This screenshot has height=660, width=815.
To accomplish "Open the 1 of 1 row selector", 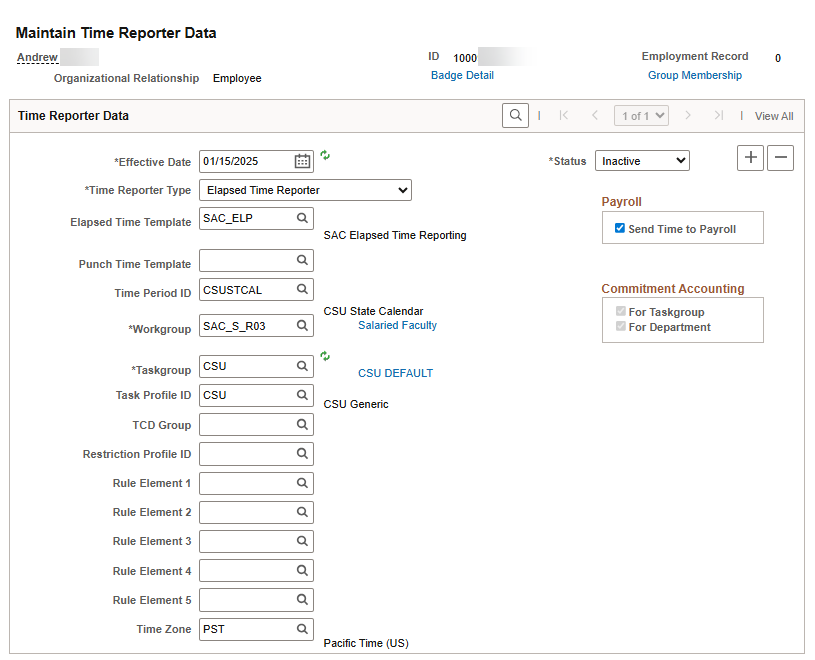I will coord(641,116).
